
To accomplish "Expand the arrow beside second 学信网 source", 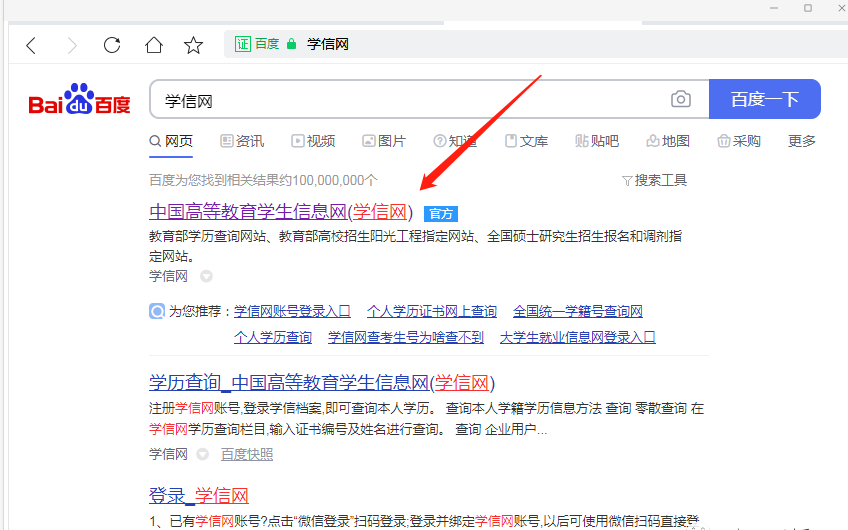I will point(202,454).
